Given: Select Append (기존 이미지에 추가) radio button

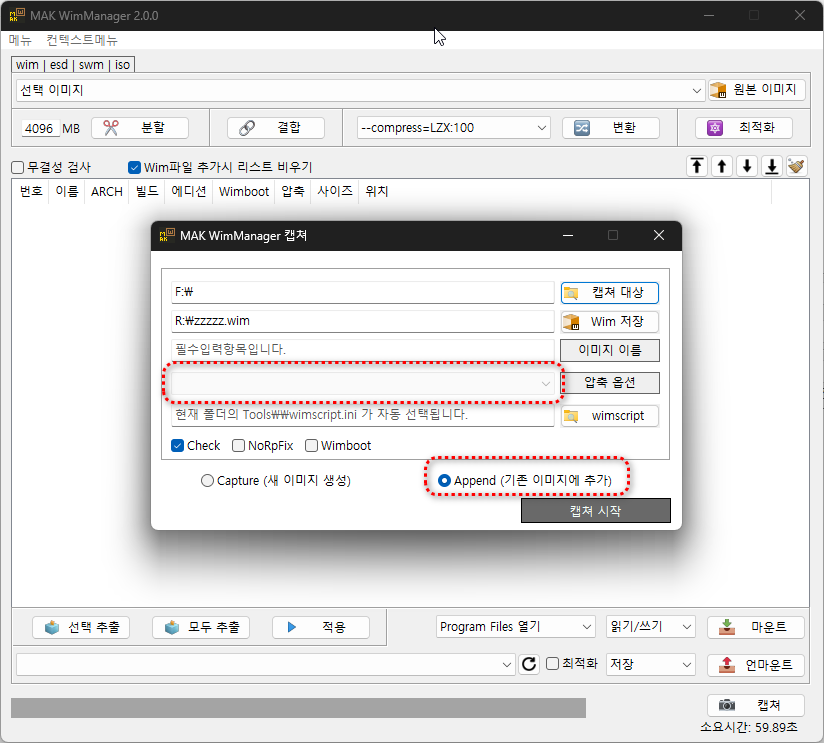Looking at the screenshot, I should click(x=444, y=481).
